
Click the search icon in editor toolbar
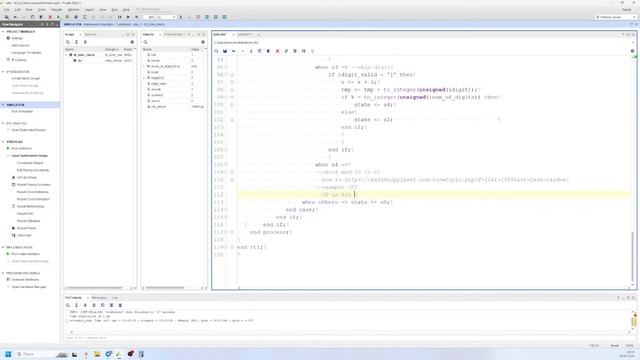pyautogui.click(x=216, y=51)
